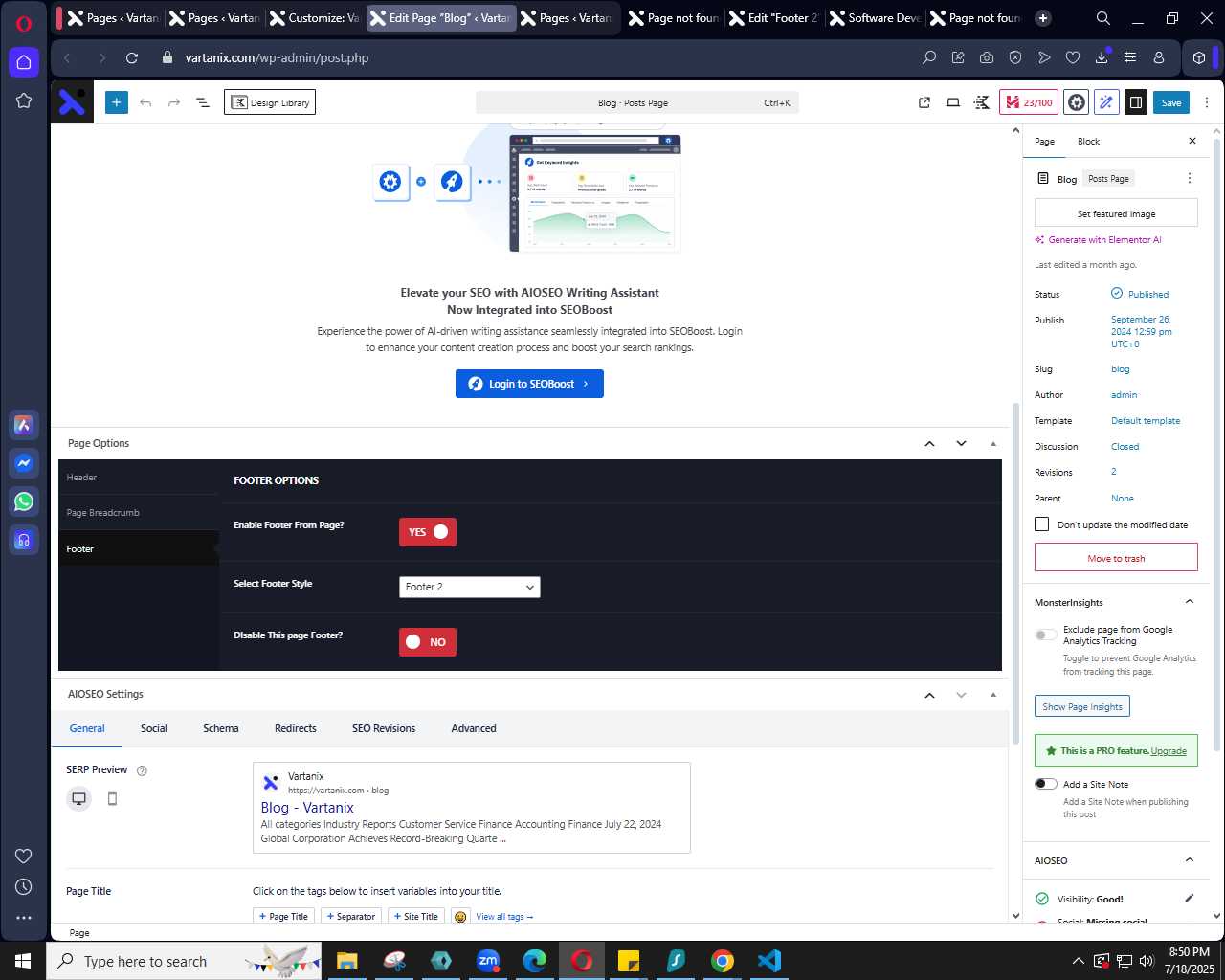Image resolution: width=1225 pixels, height=980 pixels.
Task: Move AIOSEO Settings panel up
Action: click(929, 695)
